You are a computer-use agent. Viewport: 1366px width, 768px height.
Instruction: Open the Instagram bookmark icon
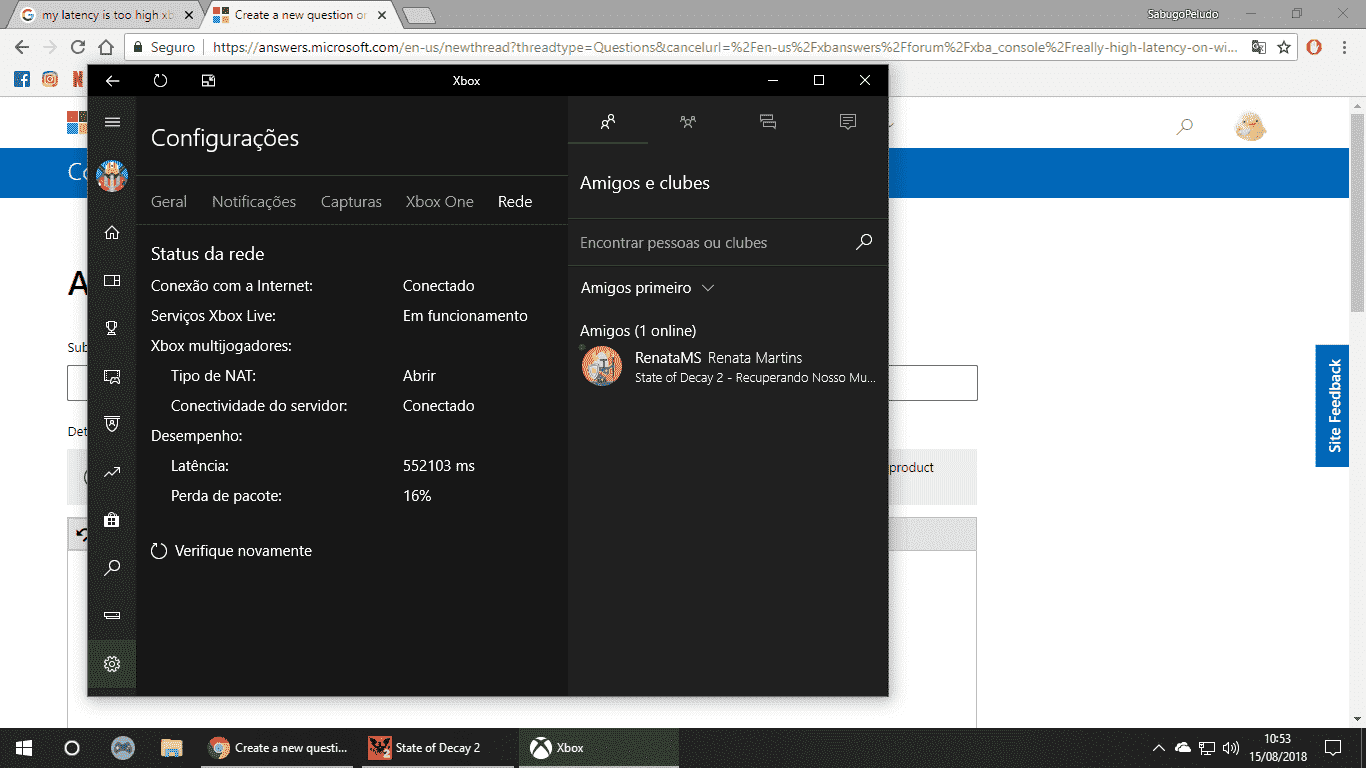[x=50, y=79]
